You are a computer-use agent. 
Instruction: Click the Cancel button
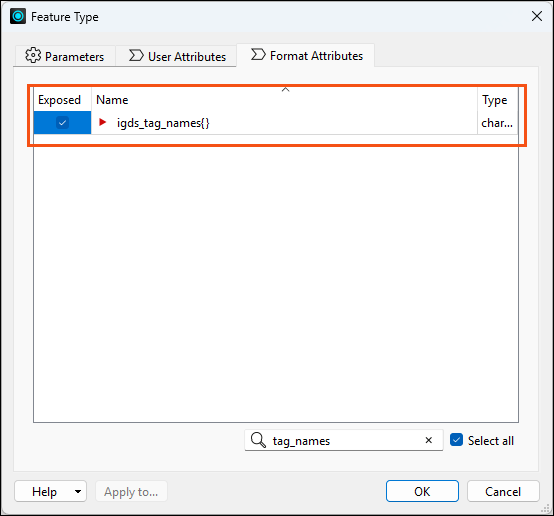(503, 491)
